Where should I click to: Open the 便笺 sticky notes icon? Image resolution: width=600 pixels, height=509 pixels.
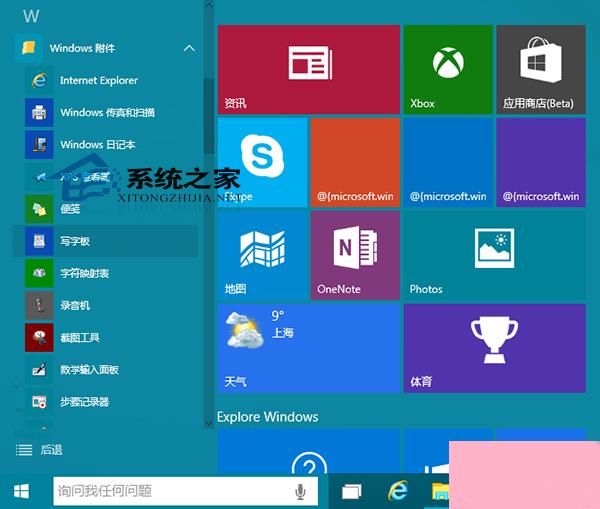click(x=39, y=209)
